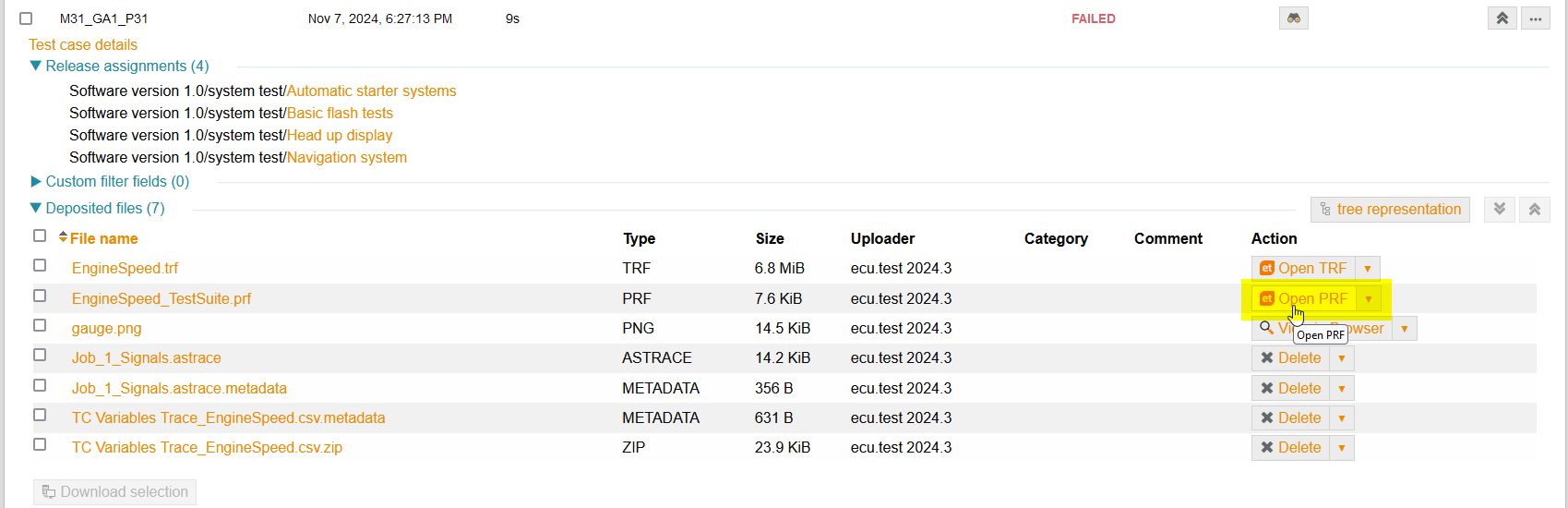Viewport: 1568px width, 508px height.
Task: Tick the checkbox for M31_GA1_P31 test case
Action: point(26,18)
